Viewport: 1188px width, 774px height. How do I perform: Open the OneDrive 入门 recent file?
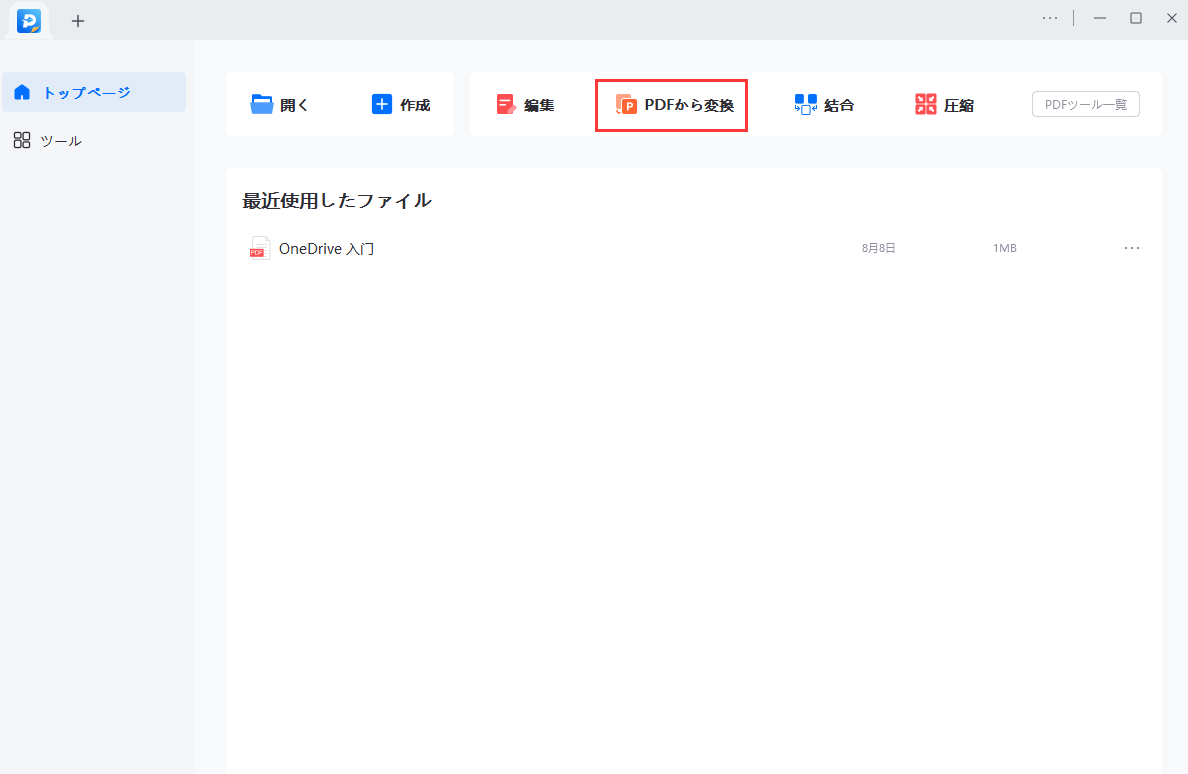pyautogui.click(x=326, y=249)
